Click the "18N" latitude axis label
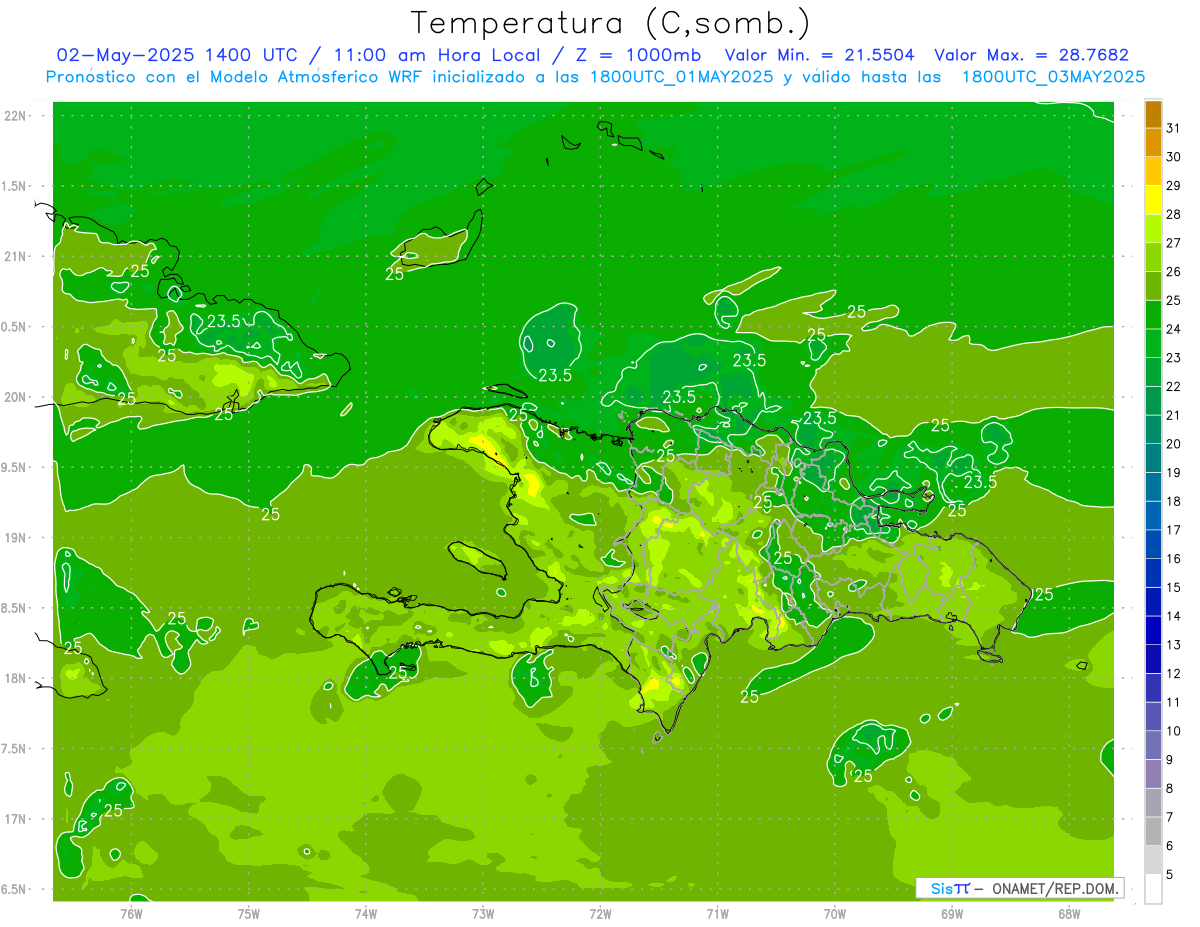The image size is (1200, 927). [16, 678]
